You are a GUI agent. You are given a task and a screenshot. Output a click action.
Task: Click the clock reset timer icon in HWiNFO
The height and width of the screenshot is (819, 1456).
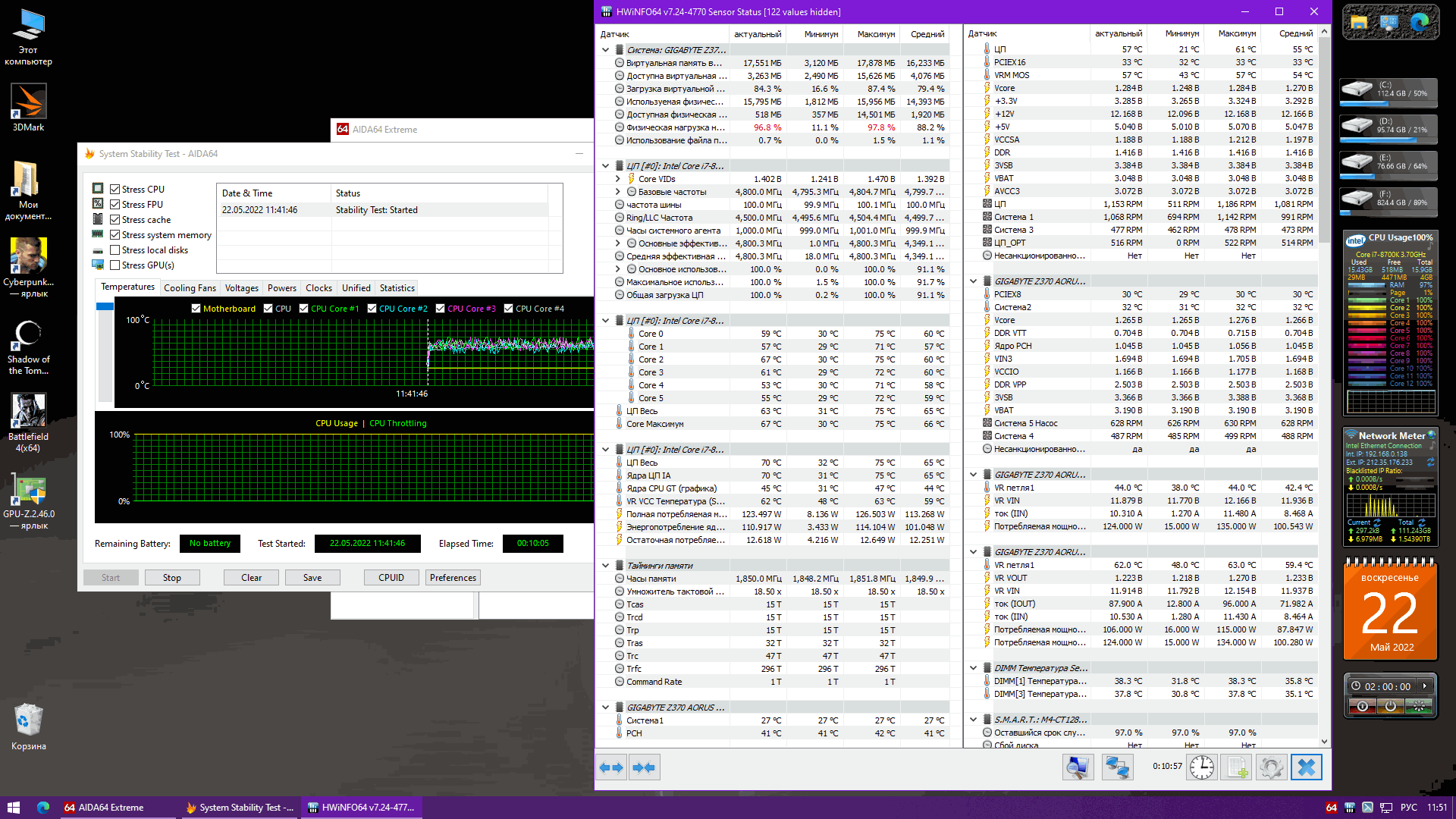coord(1201,767)
